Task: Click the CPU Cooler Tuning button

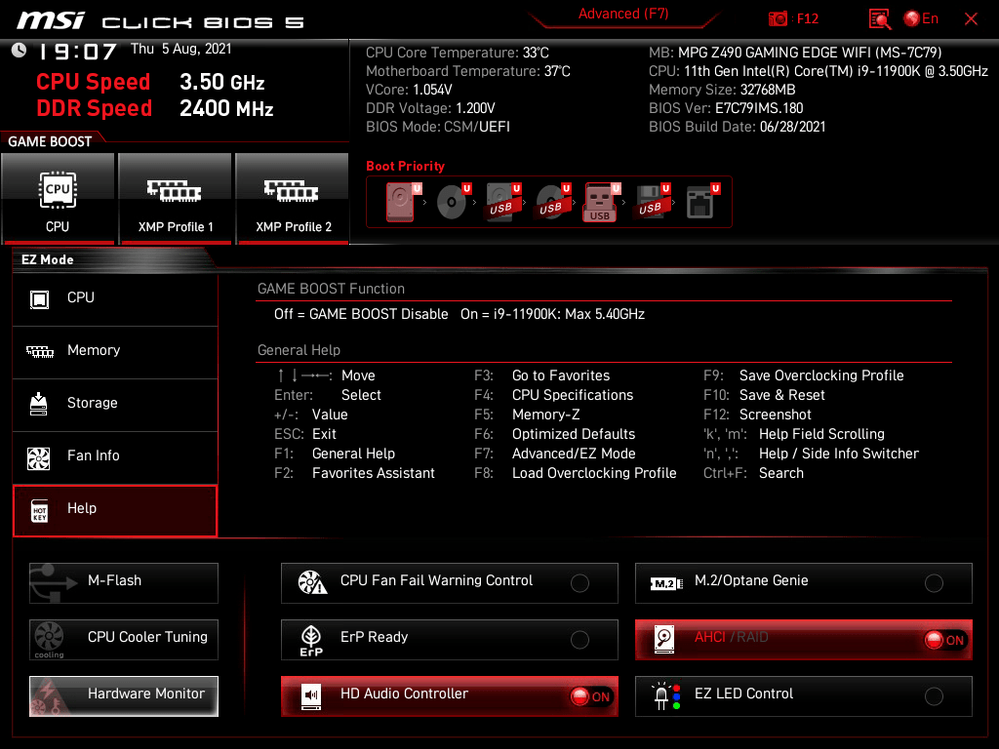Action: pos(124,637)
